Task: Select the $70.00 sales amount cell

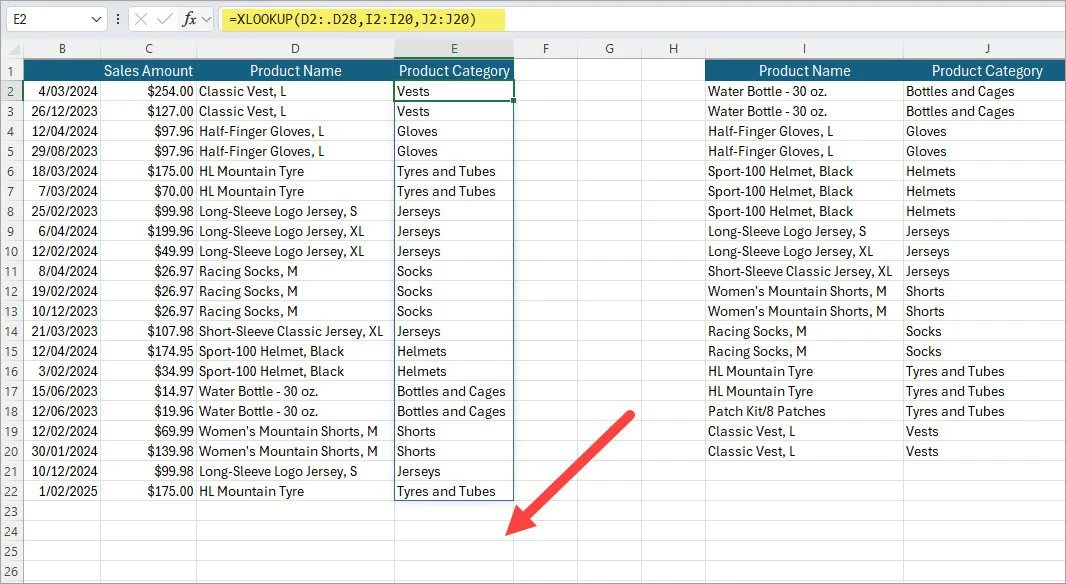Action: point(149,191)
